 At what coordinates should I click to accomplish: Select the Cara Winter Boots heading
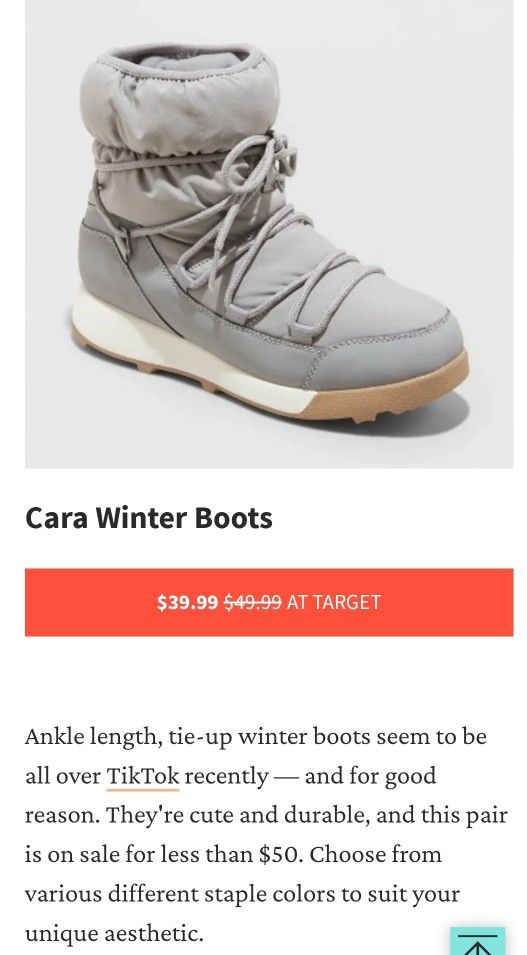[149, 518]
